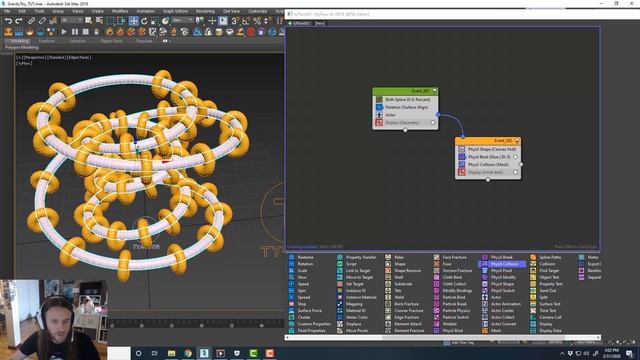Expand the Polygon Modeling panel
The height and width of the screenshot is (360, 640).
[22, 47]
